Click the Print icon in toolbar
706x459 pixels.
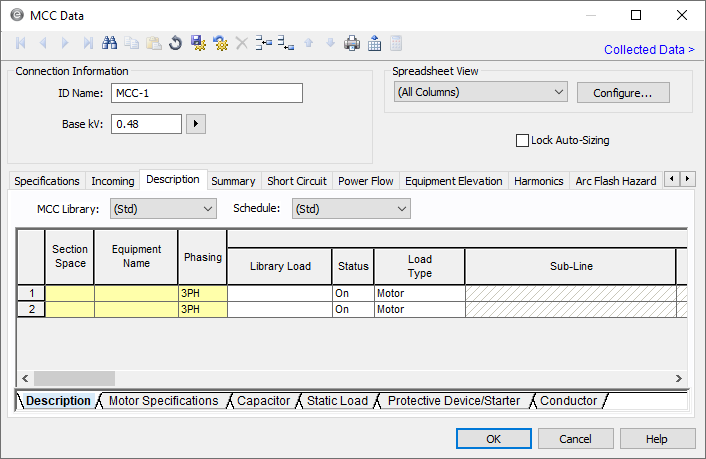[352, 43]
